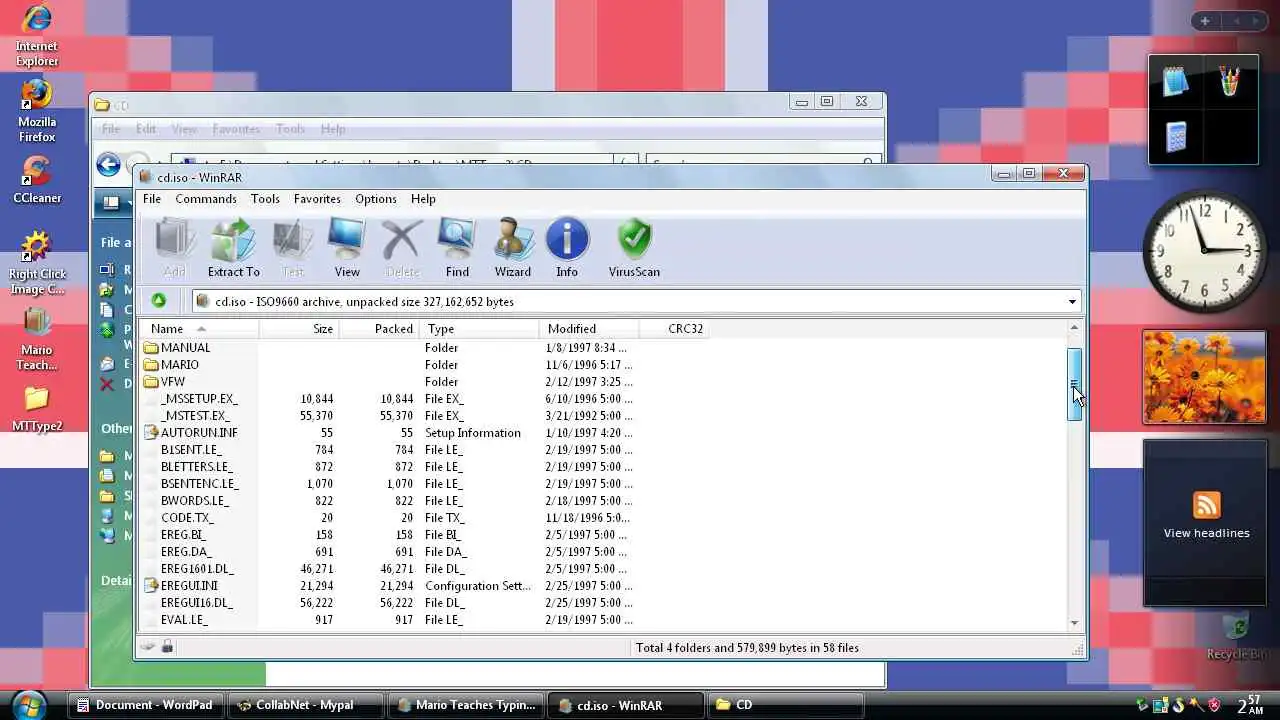Sort file list by Type column

(x=479, y=329)
